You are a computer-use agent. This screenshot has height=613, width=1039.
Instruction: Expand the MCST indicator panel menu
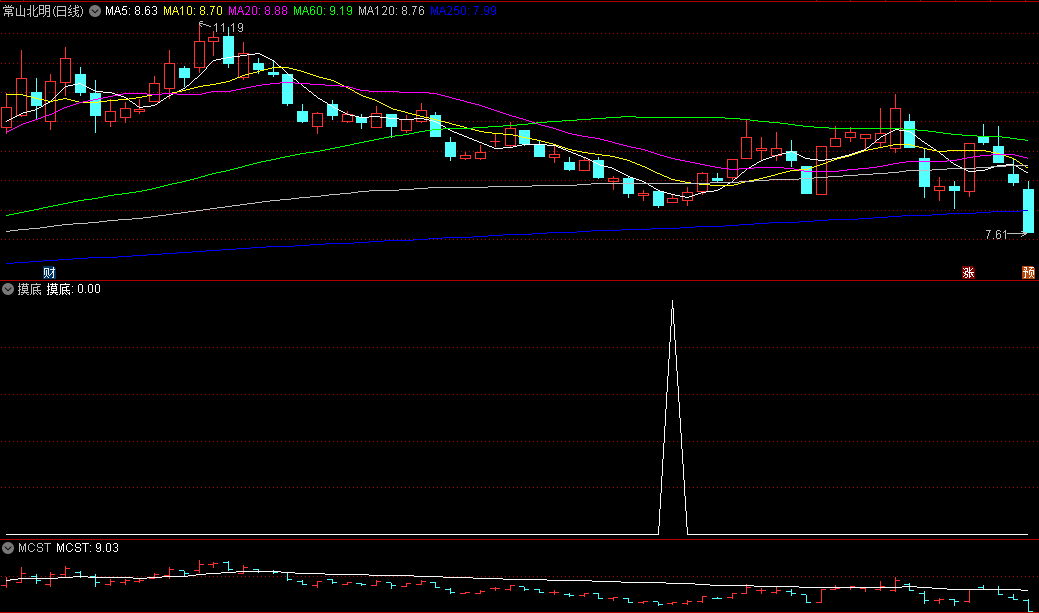pyautogui.click(x=8, y=548)
